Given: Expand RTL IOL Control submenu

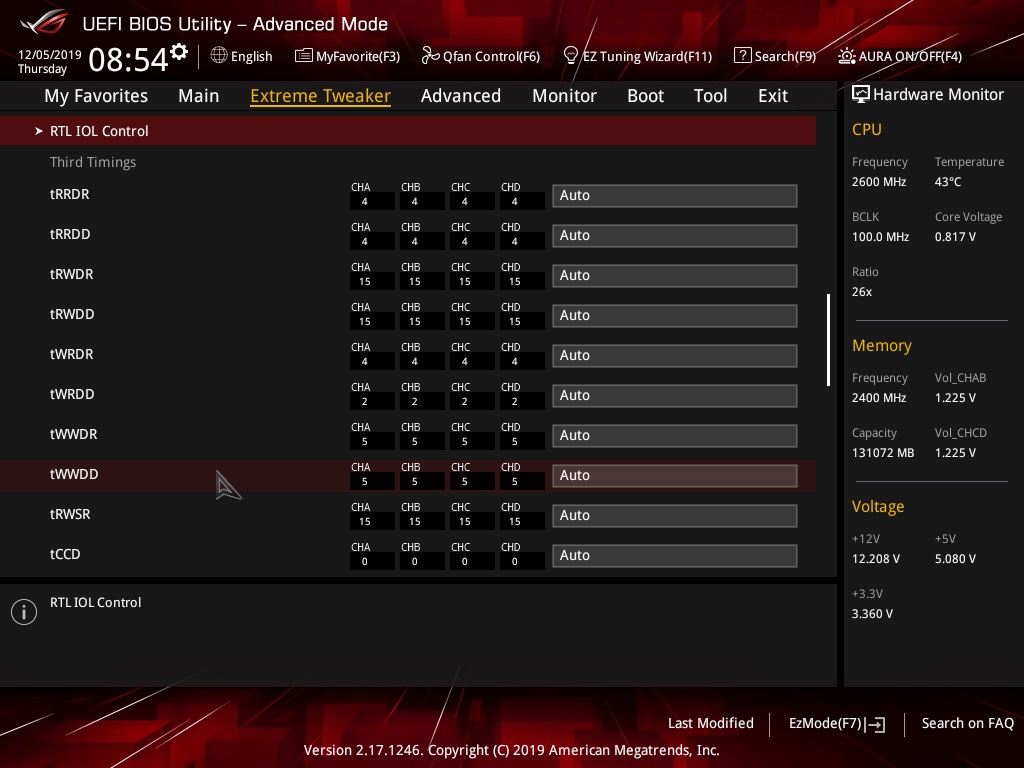Looking at the screenshot, I should tap(408, 131).
